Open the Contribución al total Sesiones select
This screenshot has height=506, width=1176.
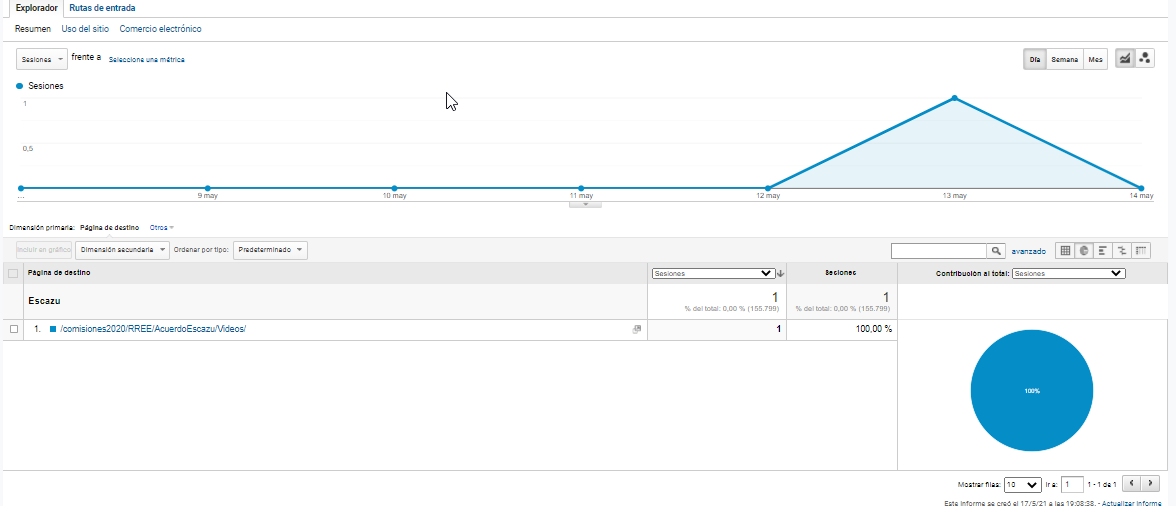[1069, 274]
